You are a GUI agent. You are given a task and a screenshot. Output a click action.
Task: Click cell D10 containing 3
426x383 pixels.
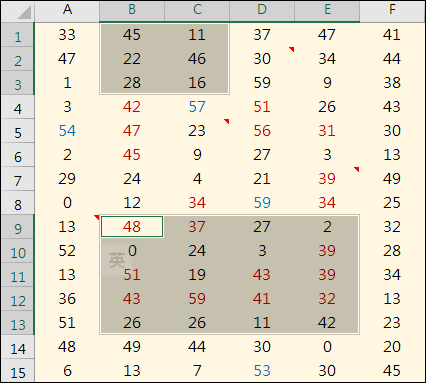262,251
